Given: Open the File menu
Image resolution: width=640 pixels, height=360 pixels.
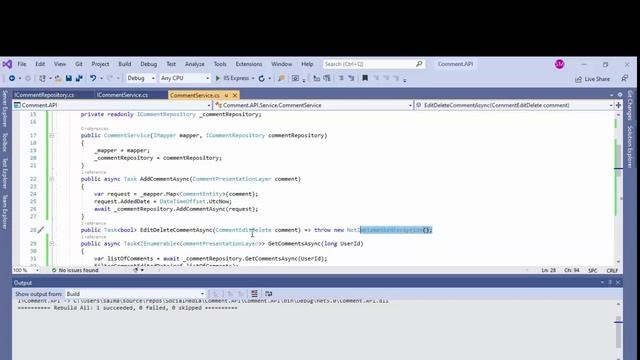Looking at the screenshot, I should 22,64.
